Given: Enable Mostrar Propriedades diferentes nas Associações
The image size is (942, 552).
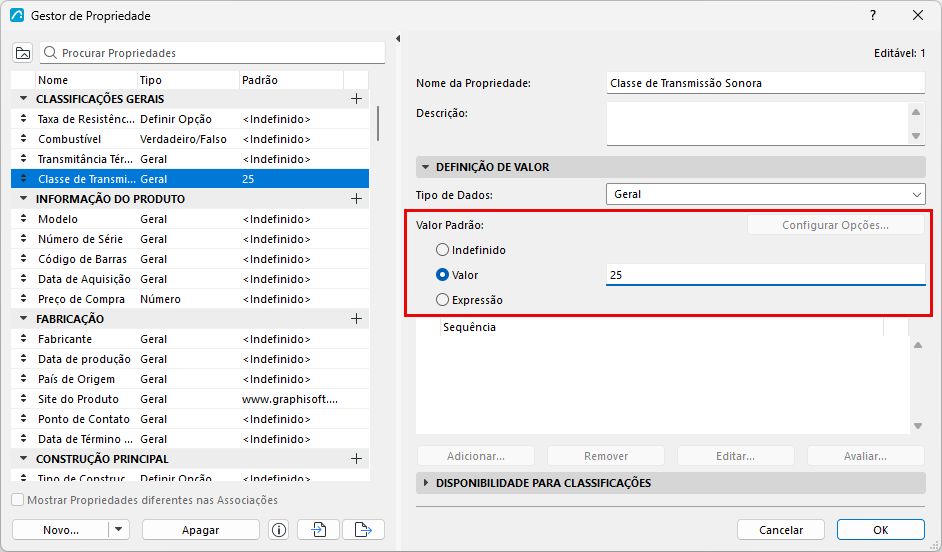Looking at the screenshot, I should click(18, 500).
